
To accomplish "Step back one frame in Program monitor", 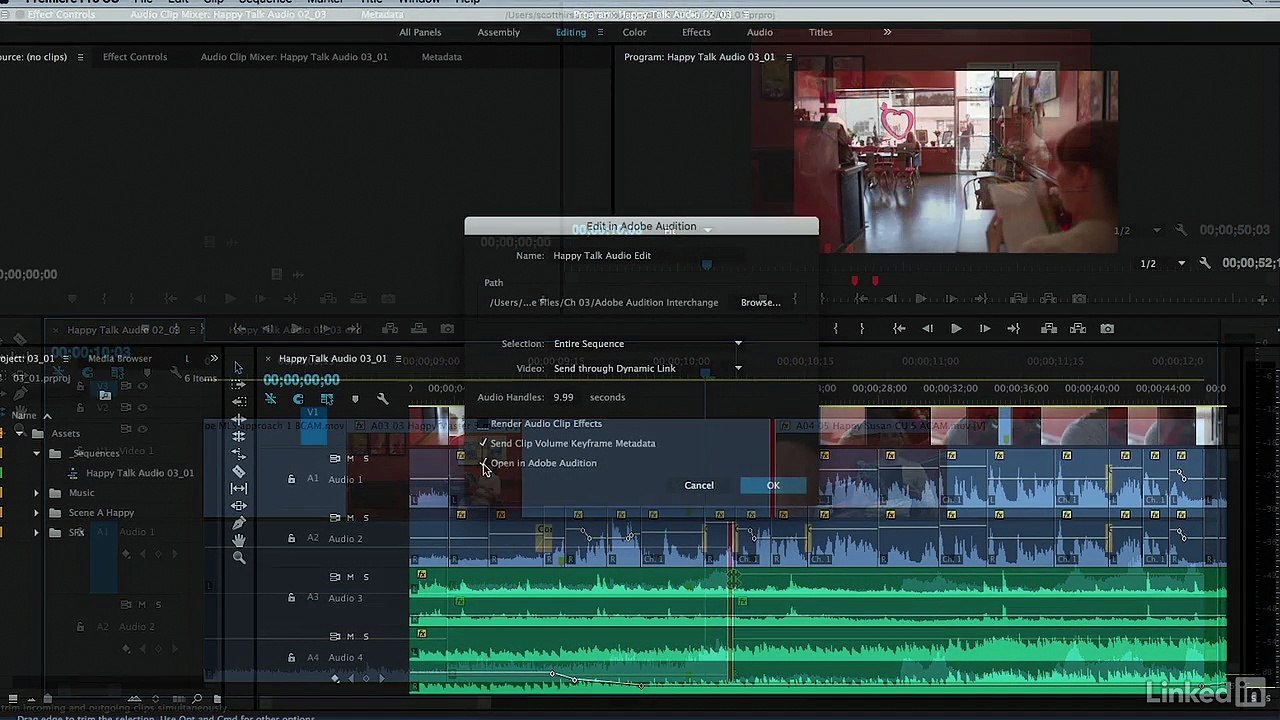I will (927, 328).
